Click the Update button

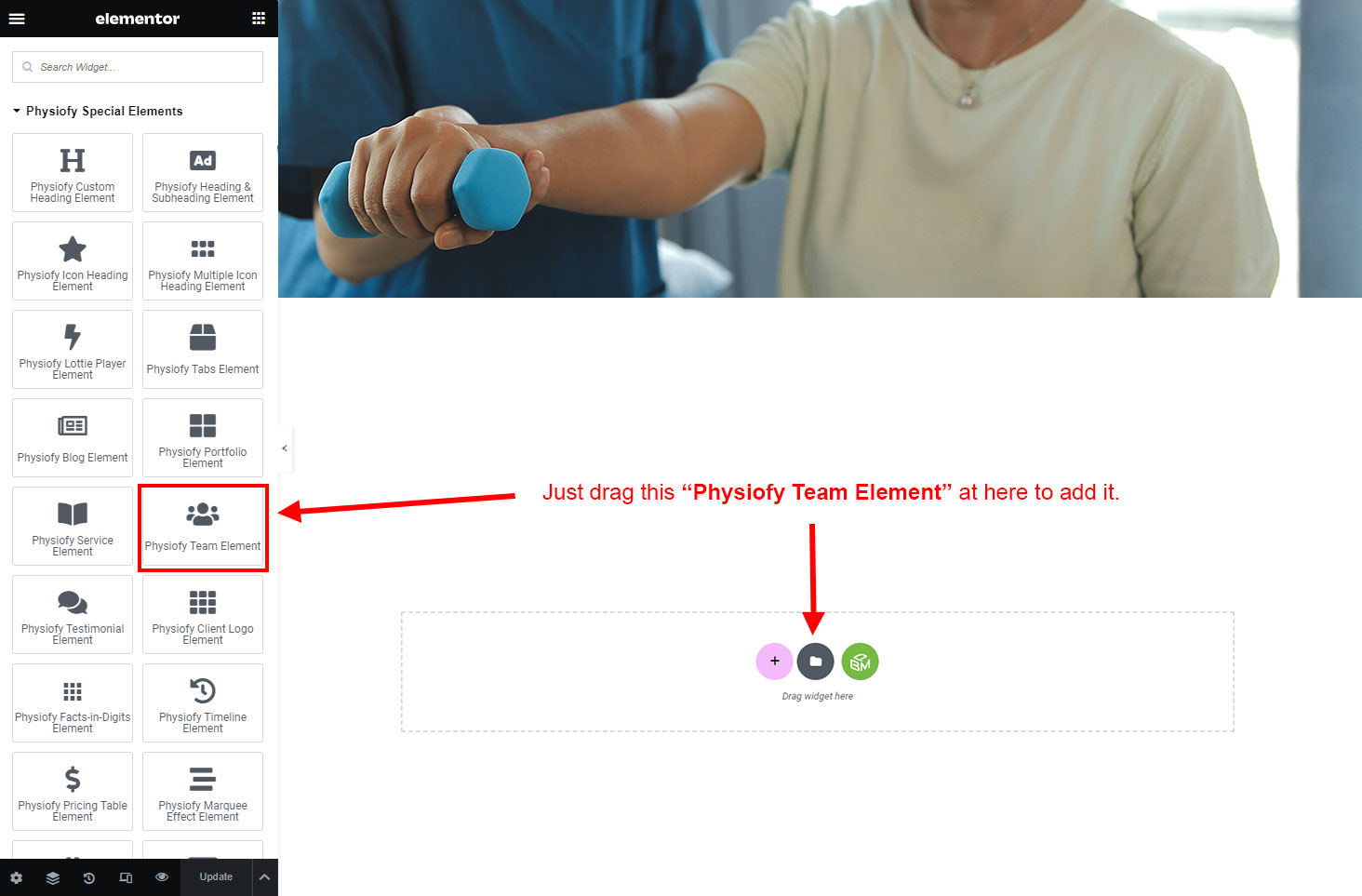point(216,877)
